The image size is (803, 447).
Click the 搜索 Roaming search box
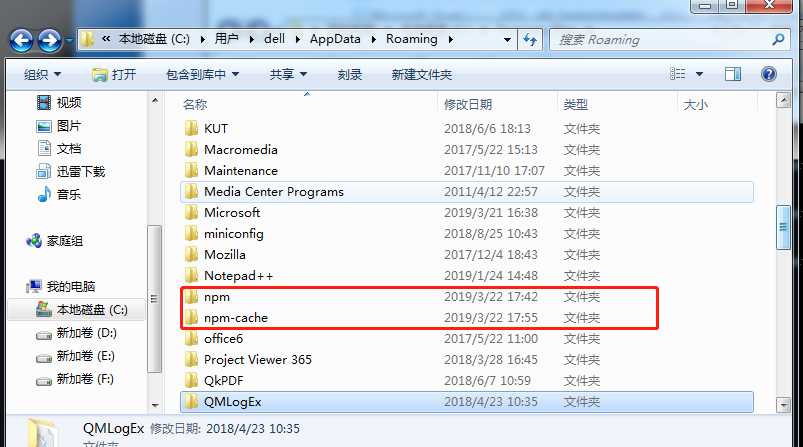[660, 39]
